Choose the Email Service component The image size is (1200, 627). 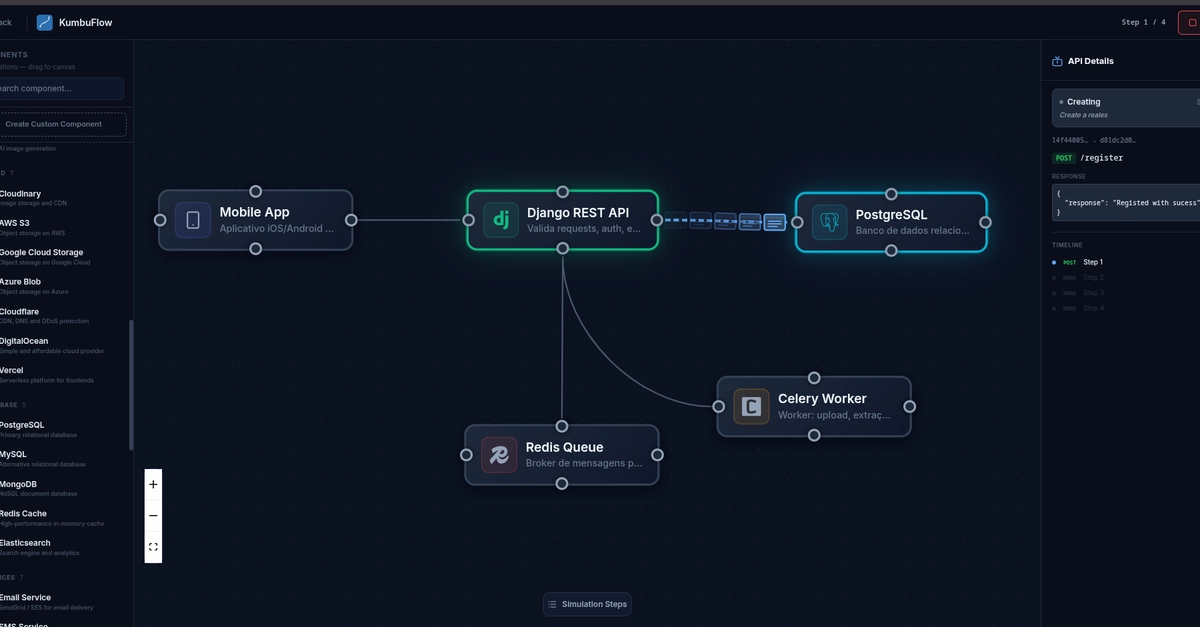(64, 601)
